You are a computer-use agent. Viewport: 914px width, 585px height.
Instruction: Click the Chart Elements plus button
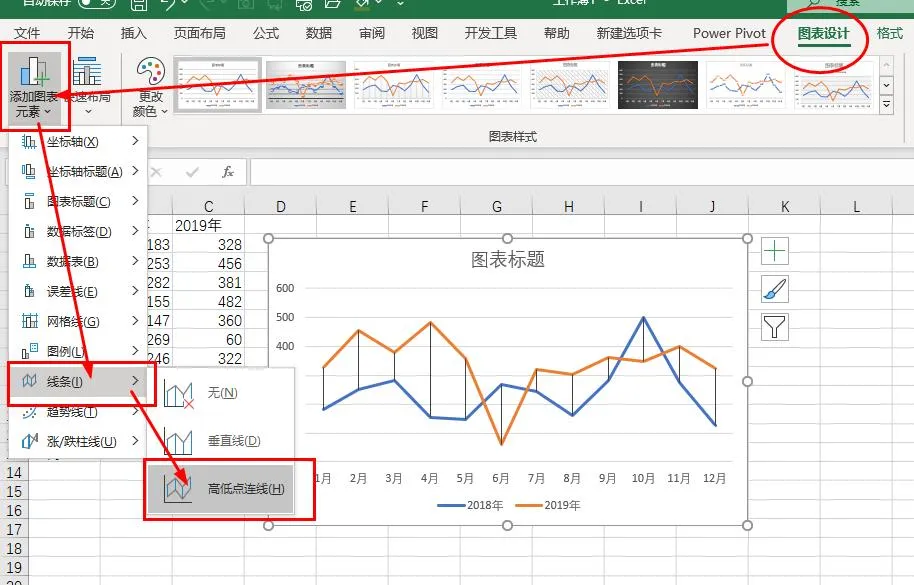click(775, 252)
